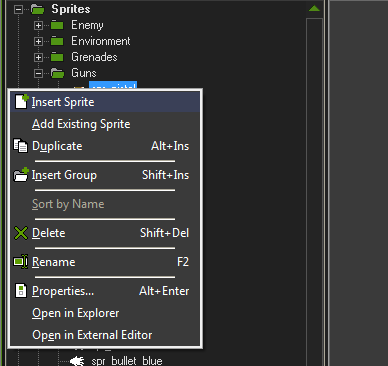
Task: Expand the Environment group
Action: click(38, 41)
